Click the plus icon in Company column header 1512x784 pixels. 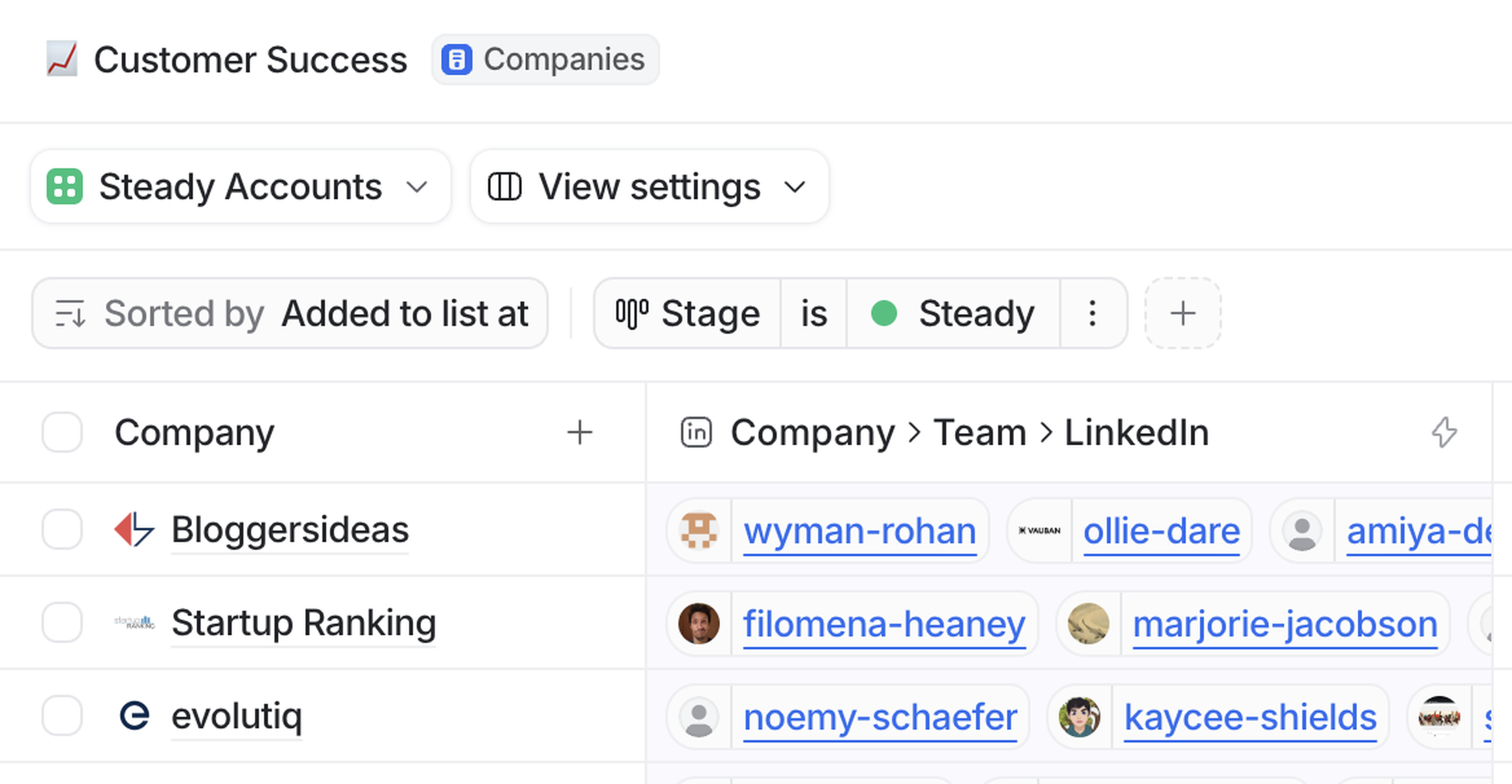(x=579, y=433)
